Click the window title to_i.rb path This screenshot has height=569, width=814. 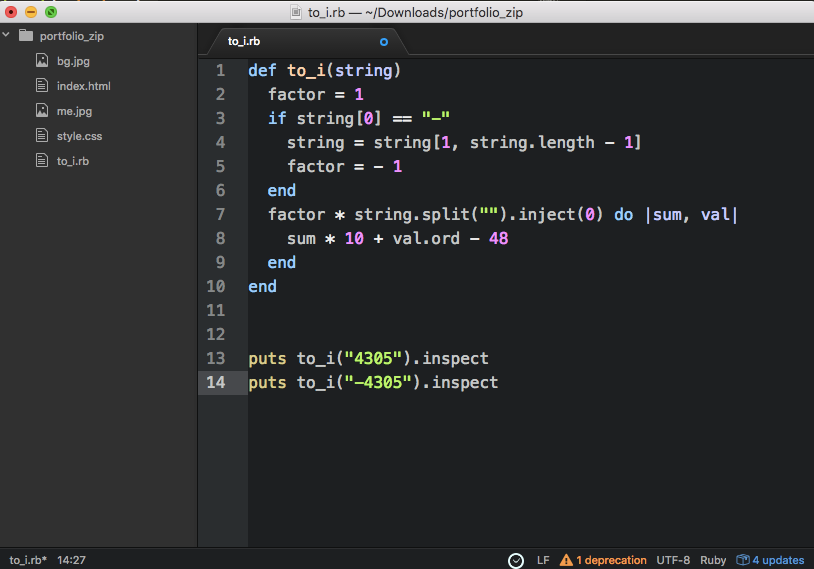(x=415, y=12)
